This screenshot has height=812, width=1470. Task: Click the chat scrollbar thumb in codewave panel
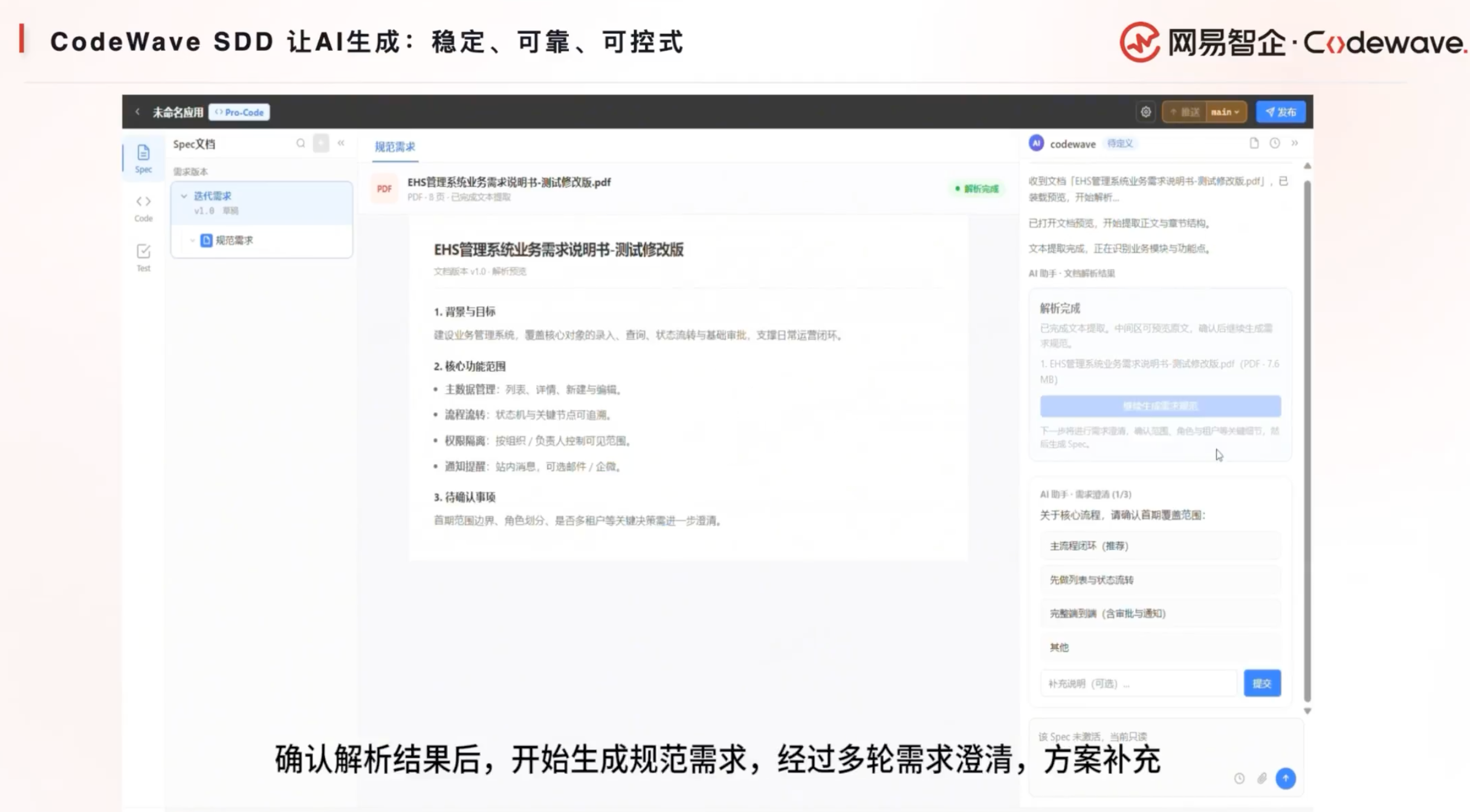1307,441
